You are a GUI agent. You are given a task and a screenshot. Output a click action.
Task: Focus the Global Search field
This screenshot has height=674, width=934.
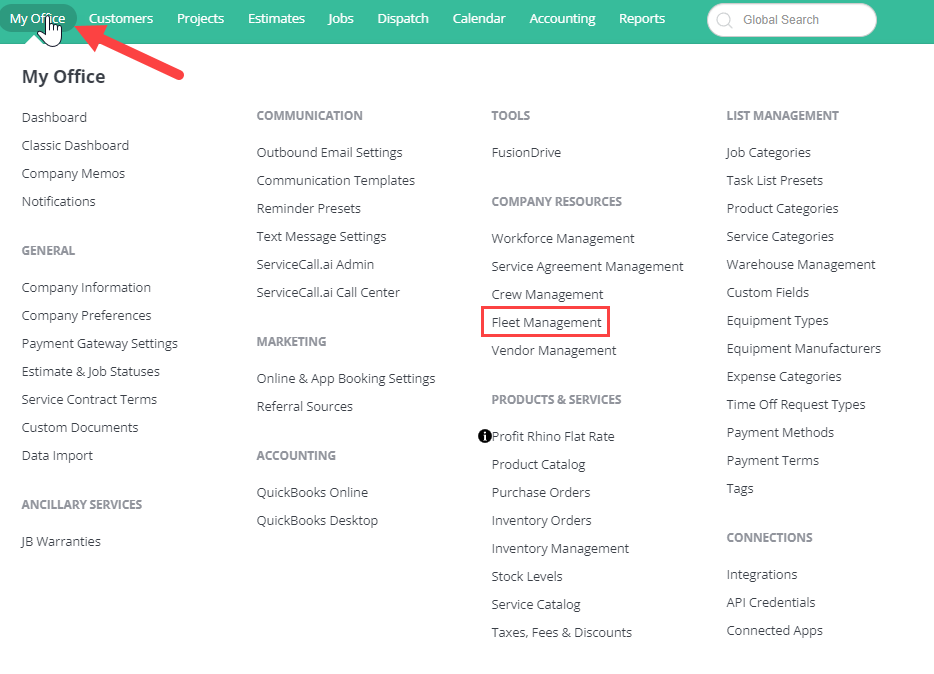tap(792, 20)
